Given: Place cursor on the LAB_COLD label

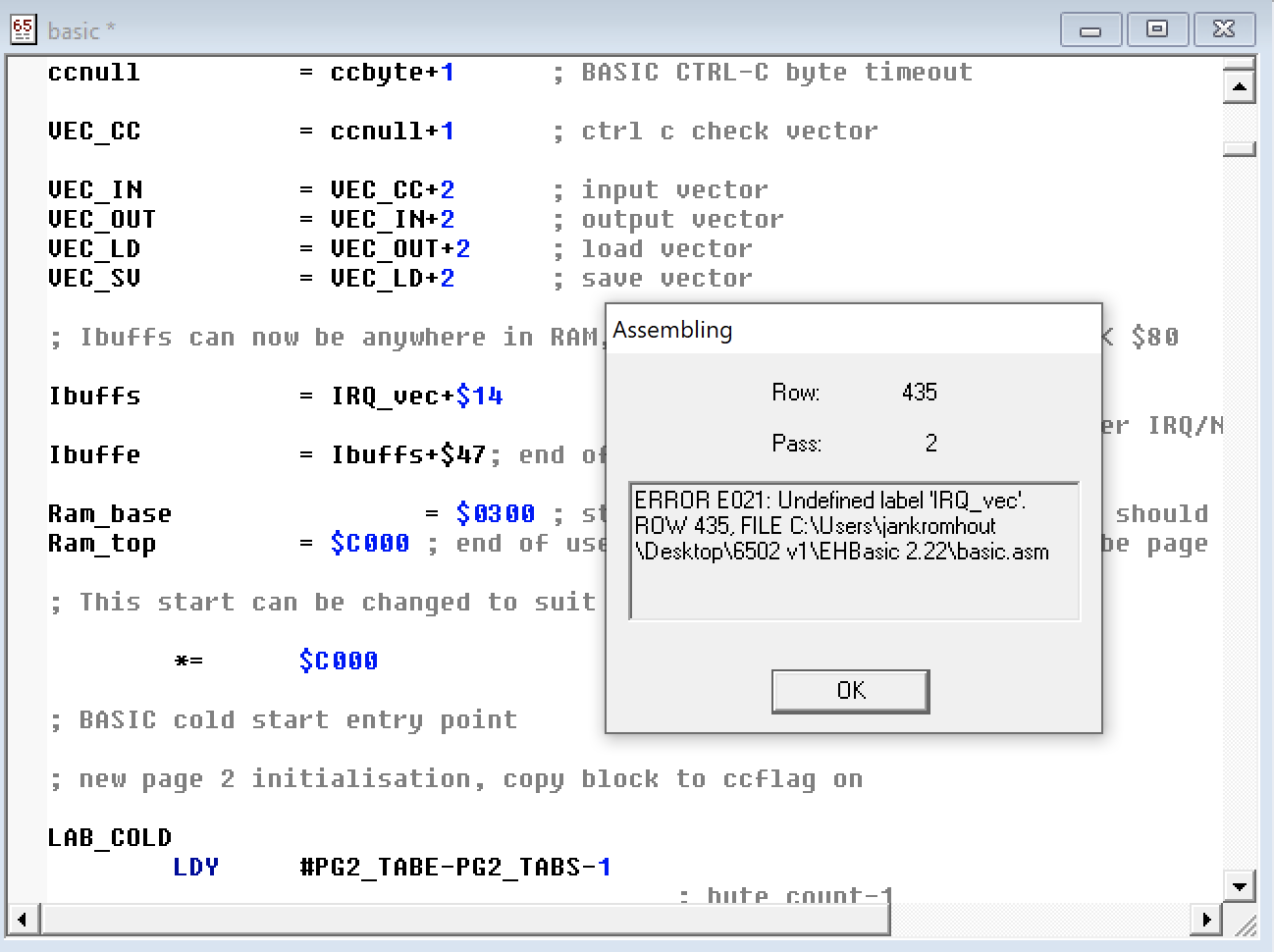Looking at the screenshot, I should click(109, 837).
